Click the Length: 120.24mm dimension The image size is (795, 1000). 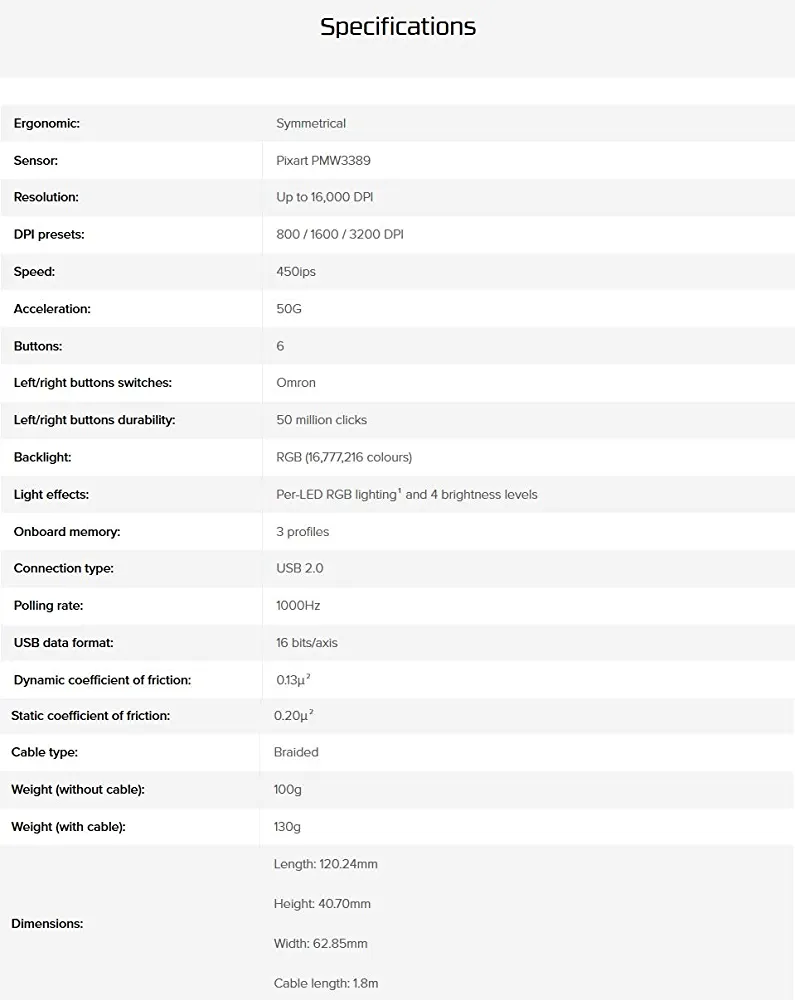point(325,864)
